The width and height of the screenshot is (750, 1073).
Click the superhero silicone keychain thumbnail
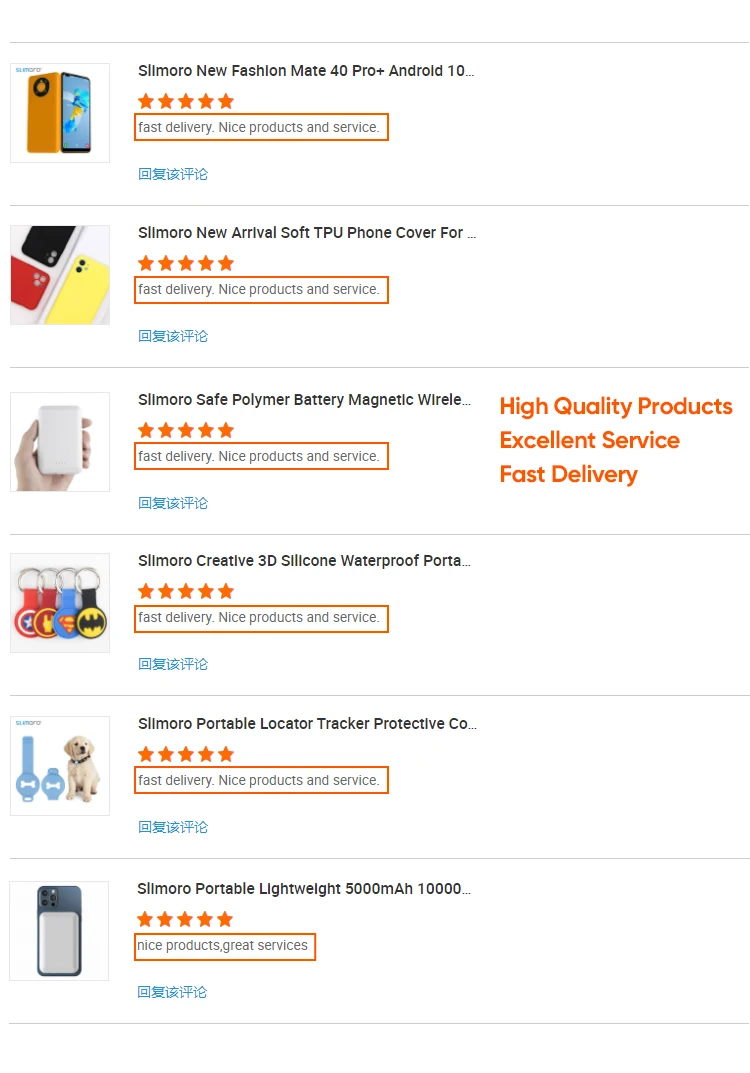[x=60, y=603]
